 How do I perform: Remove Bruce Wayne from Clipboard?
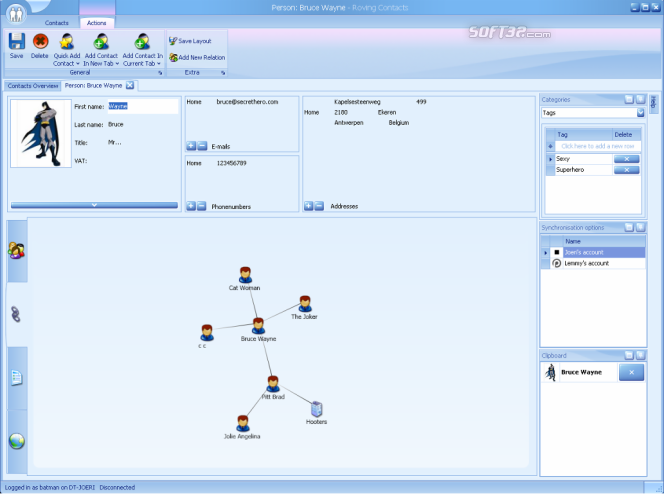coord(631,373)
